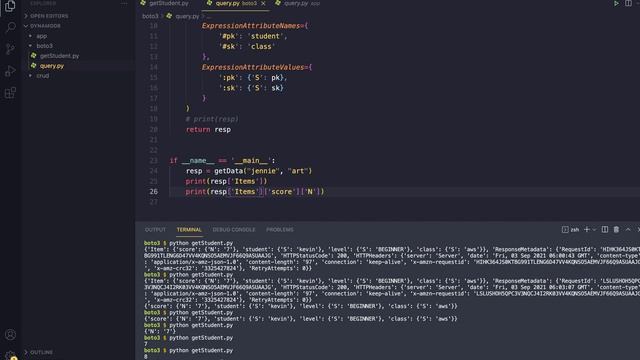The image size is (640, 360).
Task: Add a new terminal with plus icon
Action: [587, 230]
